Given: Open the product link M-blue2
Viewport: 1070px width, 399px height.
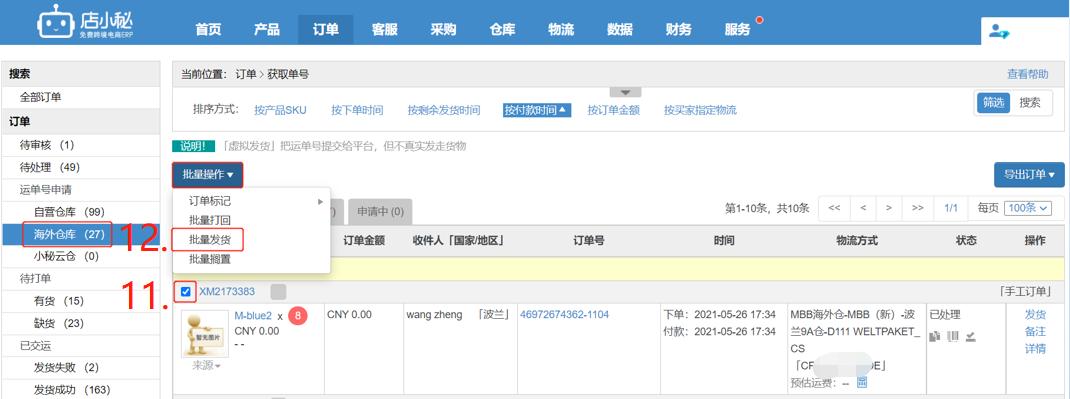Looking at the screenshot, I should click(x=253, y=316).
